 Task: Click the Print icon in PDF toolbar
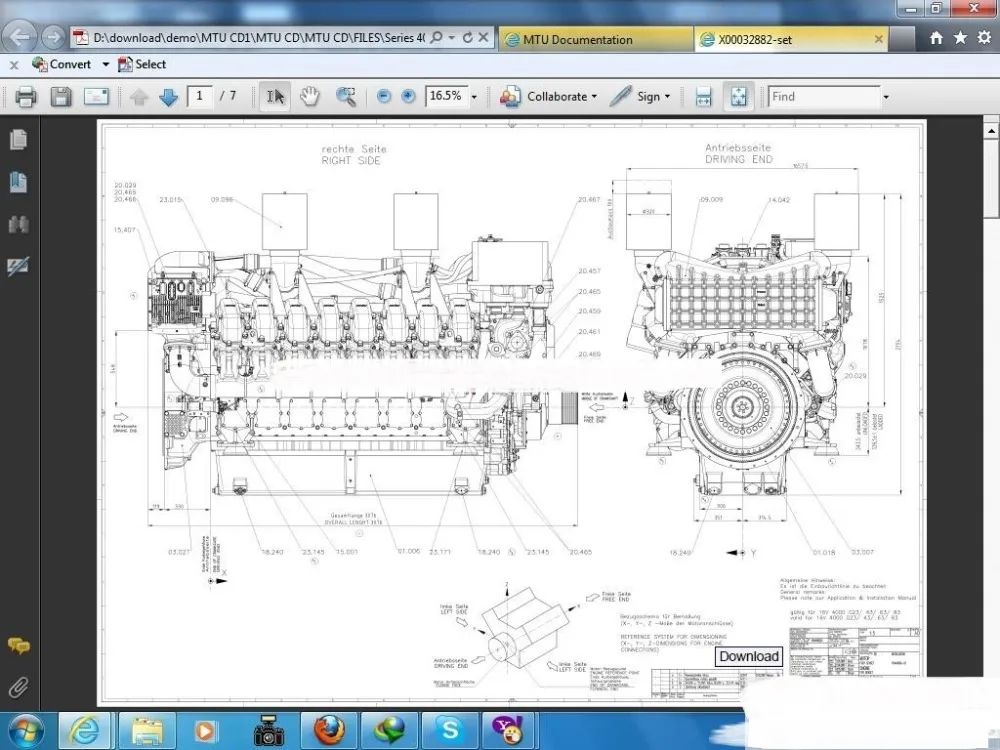pos(26,97)
